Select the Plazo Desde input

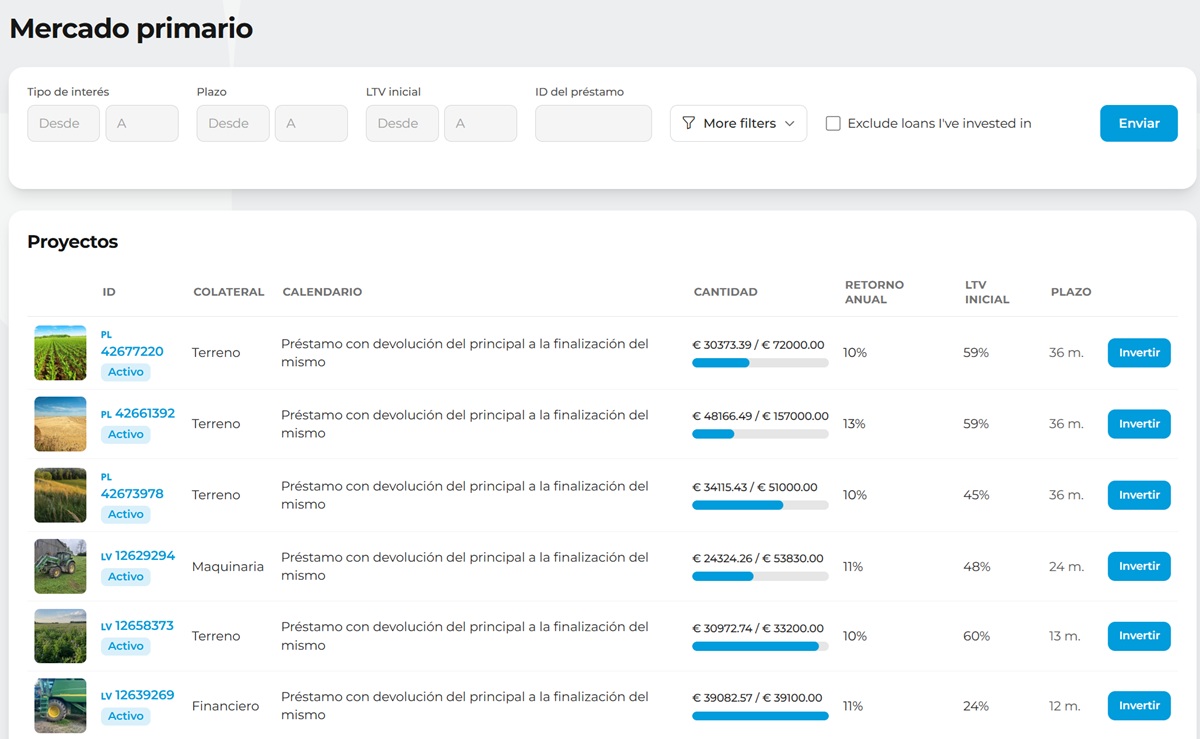tap(233, 123)
